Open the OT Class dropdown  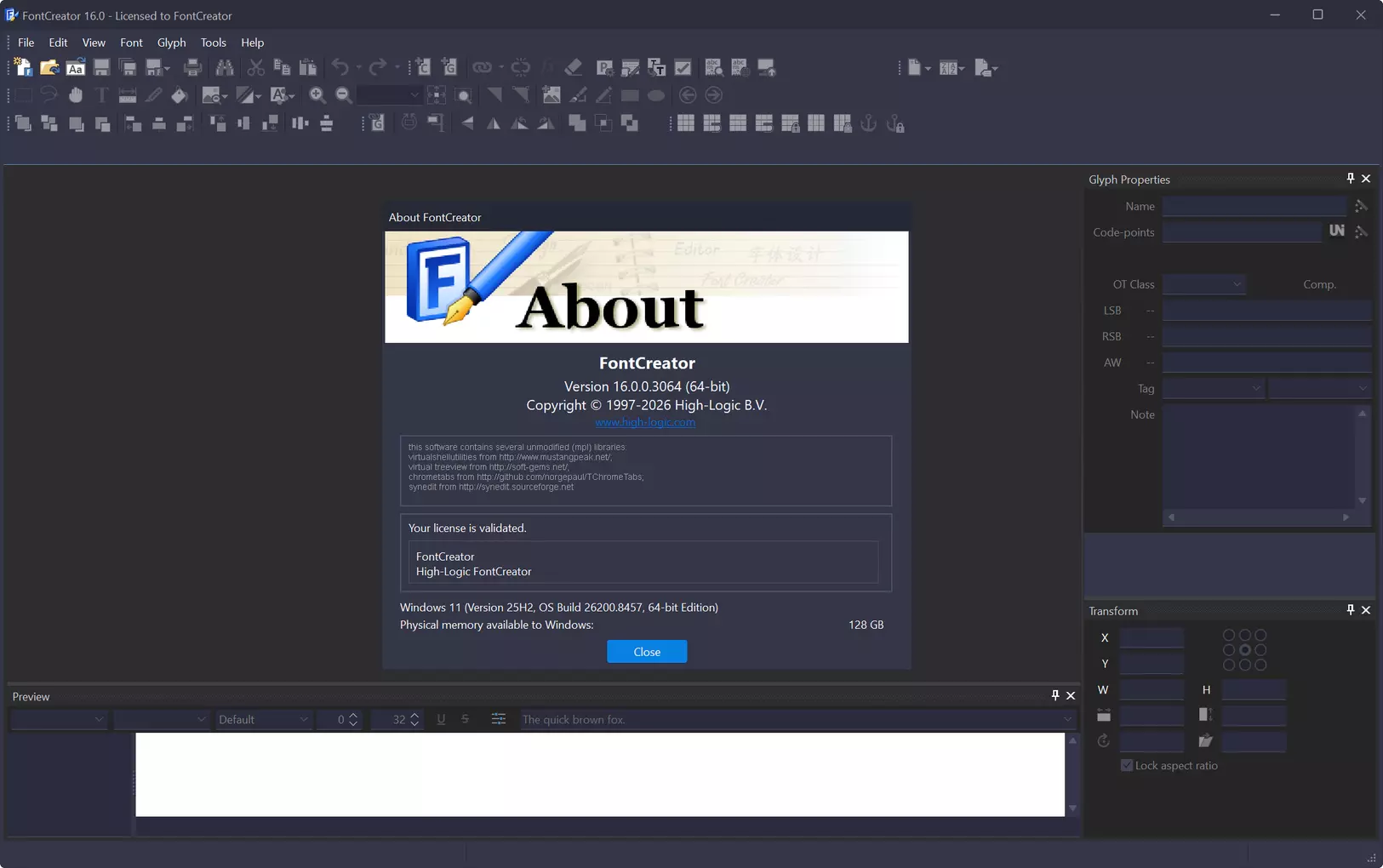tap(1203, 284)
